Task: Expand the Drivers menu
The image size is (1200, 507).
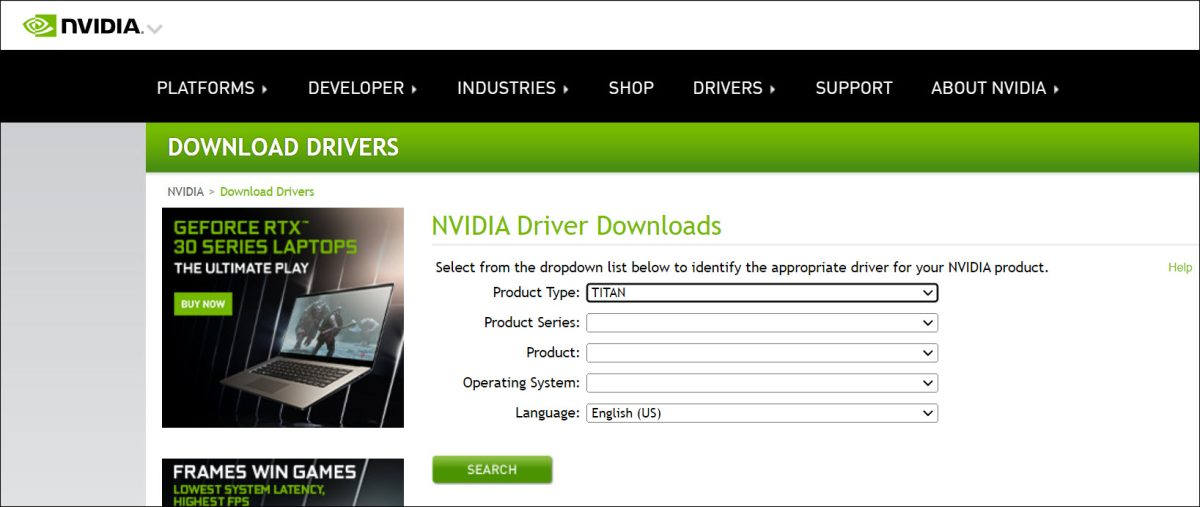Action: [x=734, y=88]
